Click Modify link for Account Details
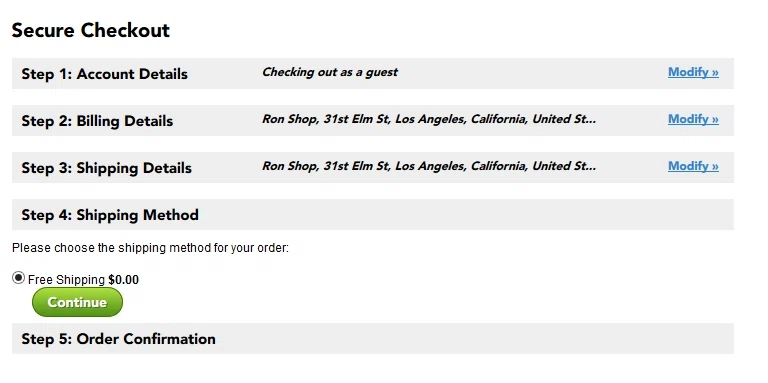 tap(693, 72)
